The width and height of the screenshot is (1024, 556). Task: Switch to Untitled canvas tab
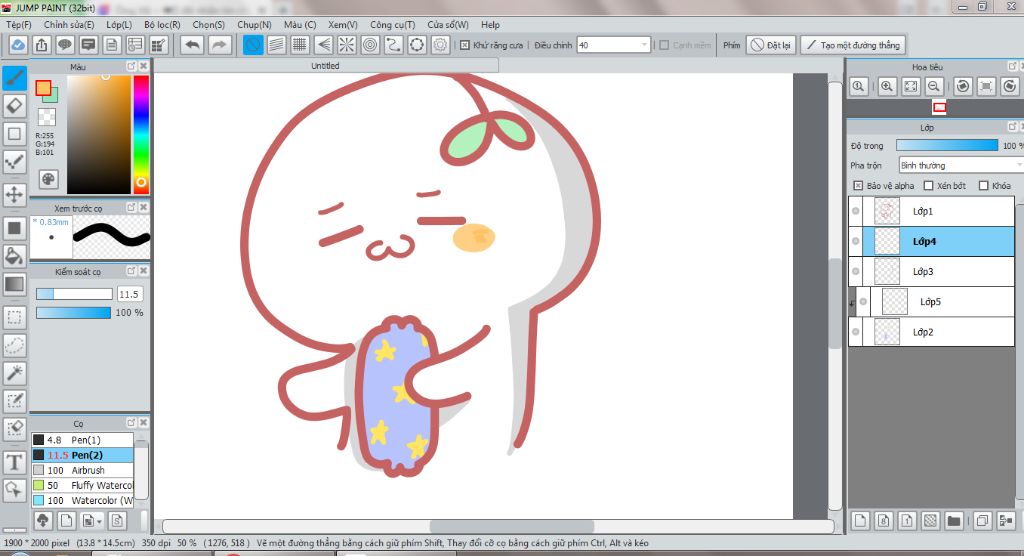[325, 65]
